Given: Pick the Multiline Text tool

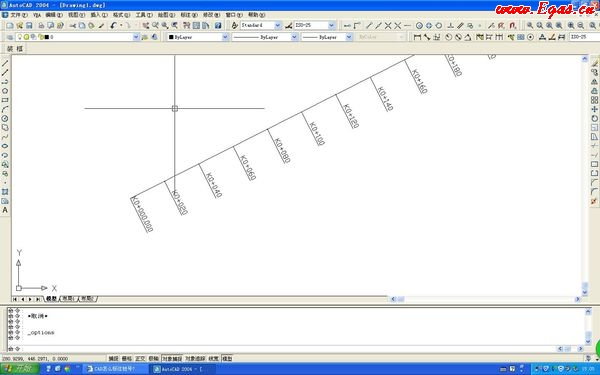Looking at the screenshot, I should coord(5,210).
